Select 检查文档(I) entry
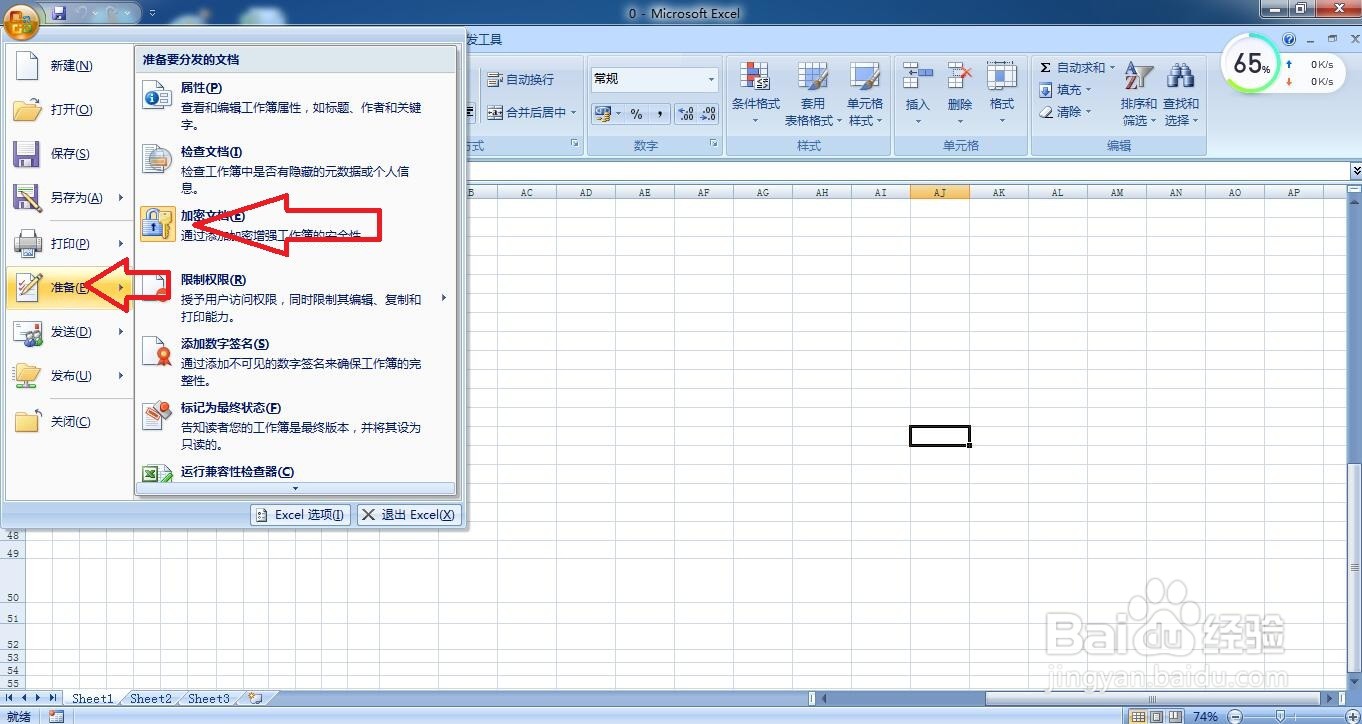The image size is (1362, 724). [295, 170]
